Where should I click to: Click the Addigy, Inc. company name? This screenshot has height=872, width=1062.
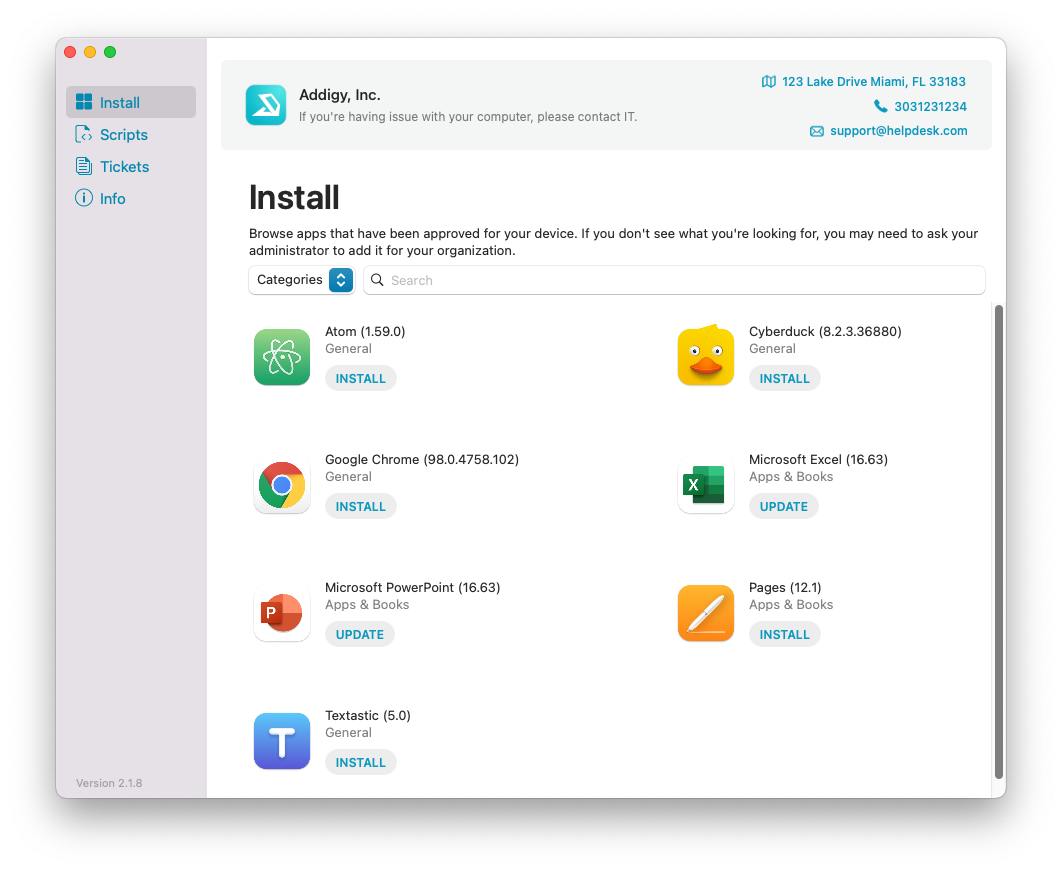pos(340,95)
